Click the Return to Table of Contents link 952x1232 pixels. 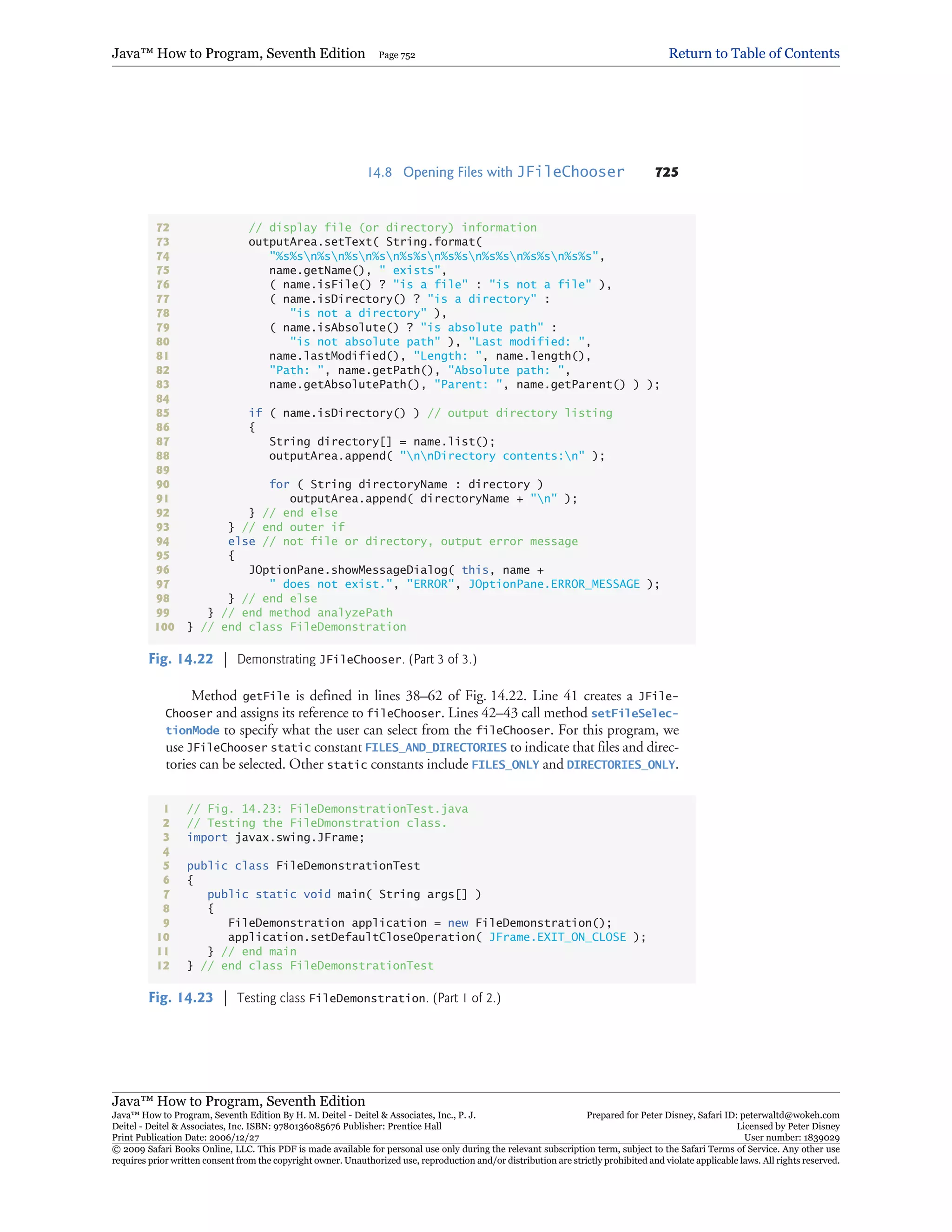[754, 53]
